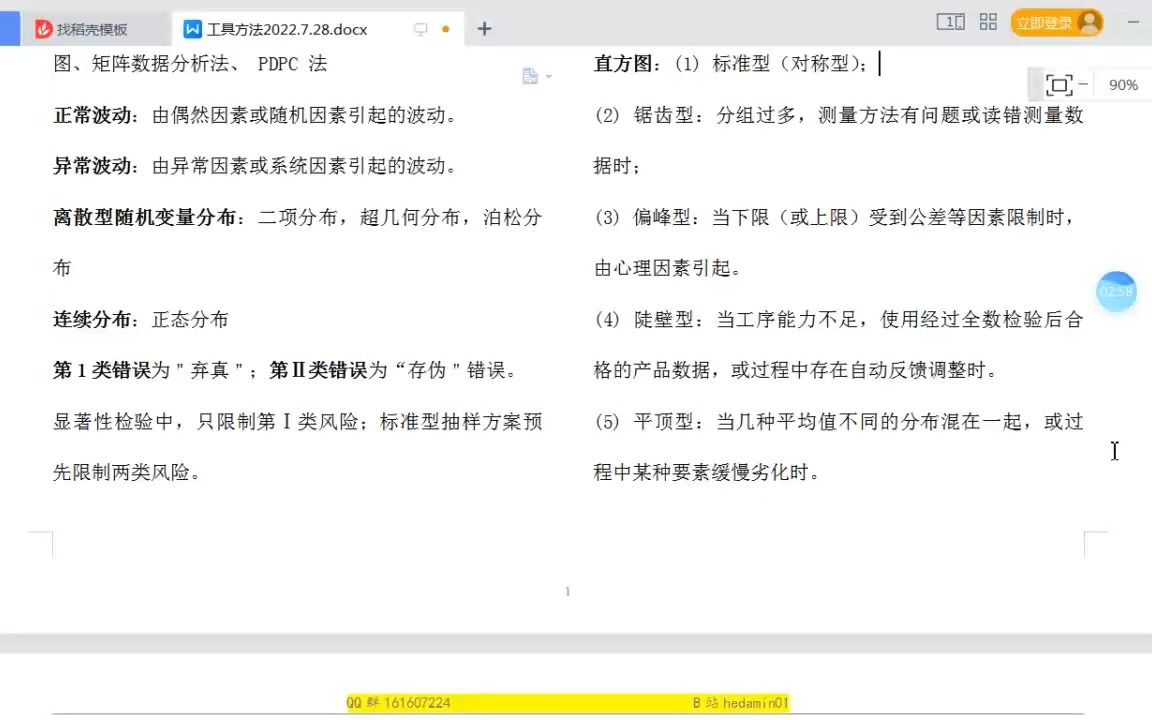
Task: Toggle the screen-share monitor on the docx tab
Action: [x=420, y=29]
